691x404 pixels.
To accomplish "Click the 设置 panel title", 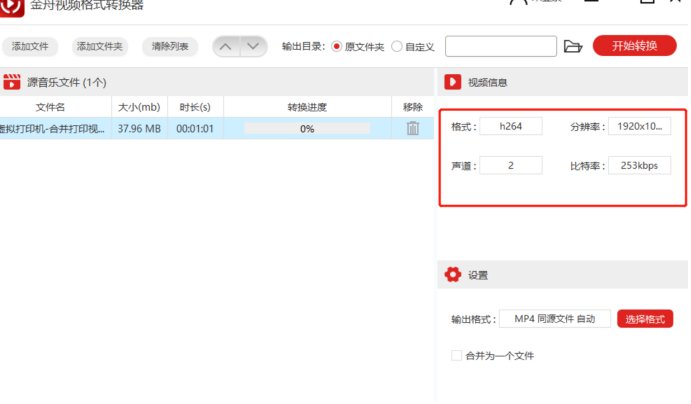I will pyautogui.click(x=478, y=275).
